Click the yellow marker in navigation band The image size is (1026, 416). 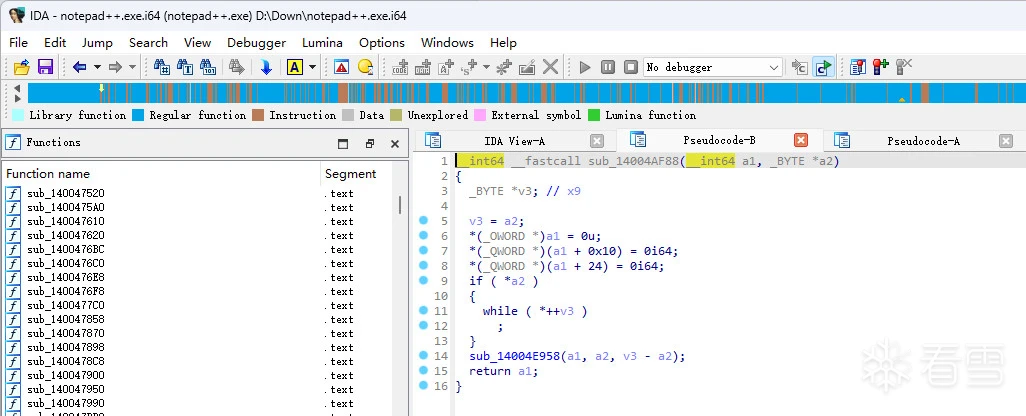101,88
